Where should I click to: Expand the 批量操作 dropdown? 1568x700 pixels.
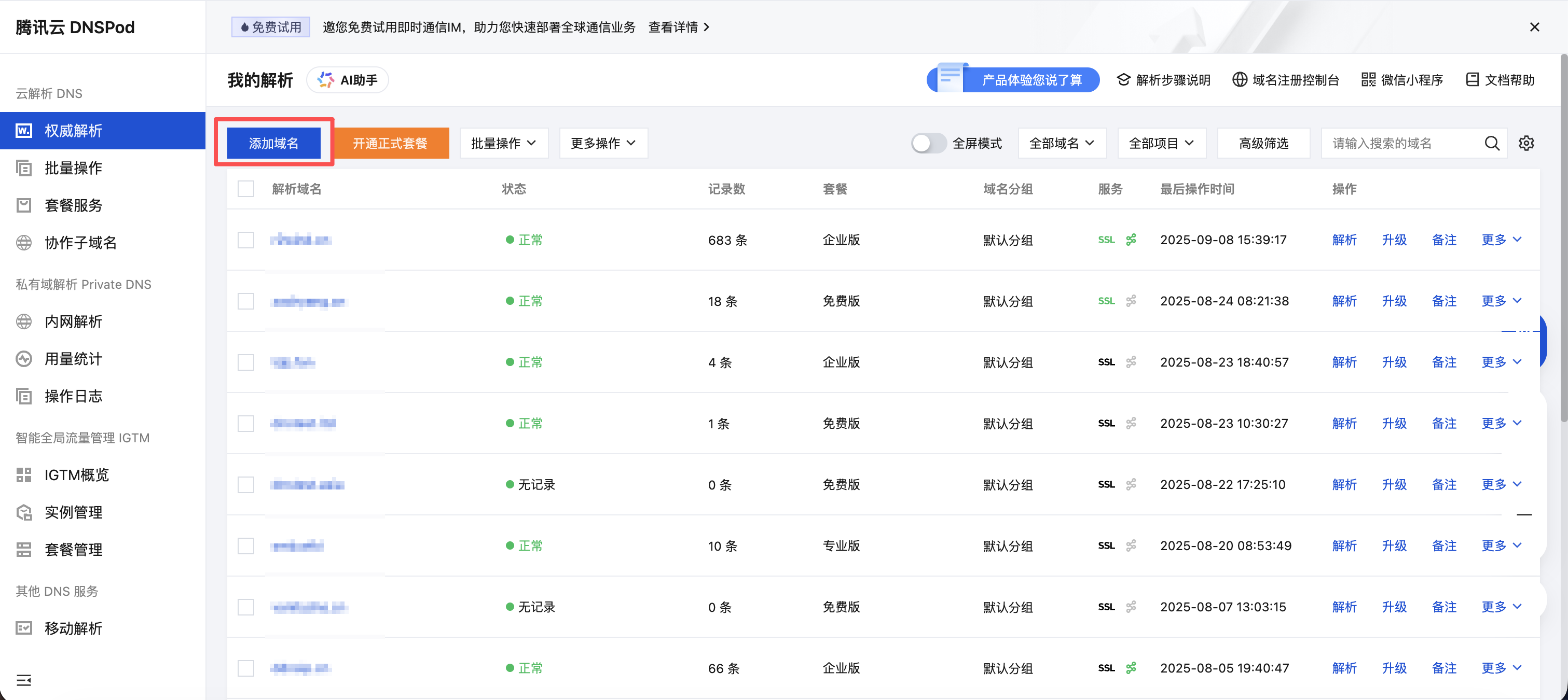[x=503, y=144]
